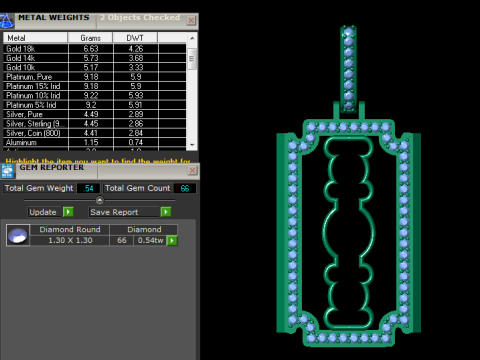480x360 pixels.
Task: Click the Metal Weights flask icon
Action: (7, 21)
